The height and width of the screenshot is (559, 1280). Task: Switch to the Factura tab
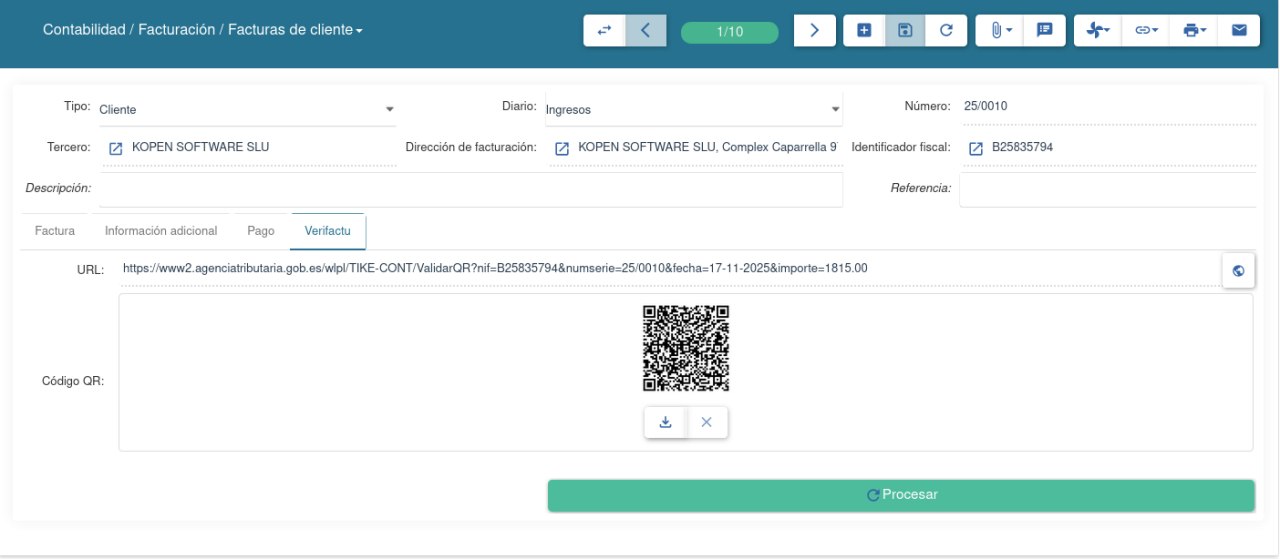(55, 231)
